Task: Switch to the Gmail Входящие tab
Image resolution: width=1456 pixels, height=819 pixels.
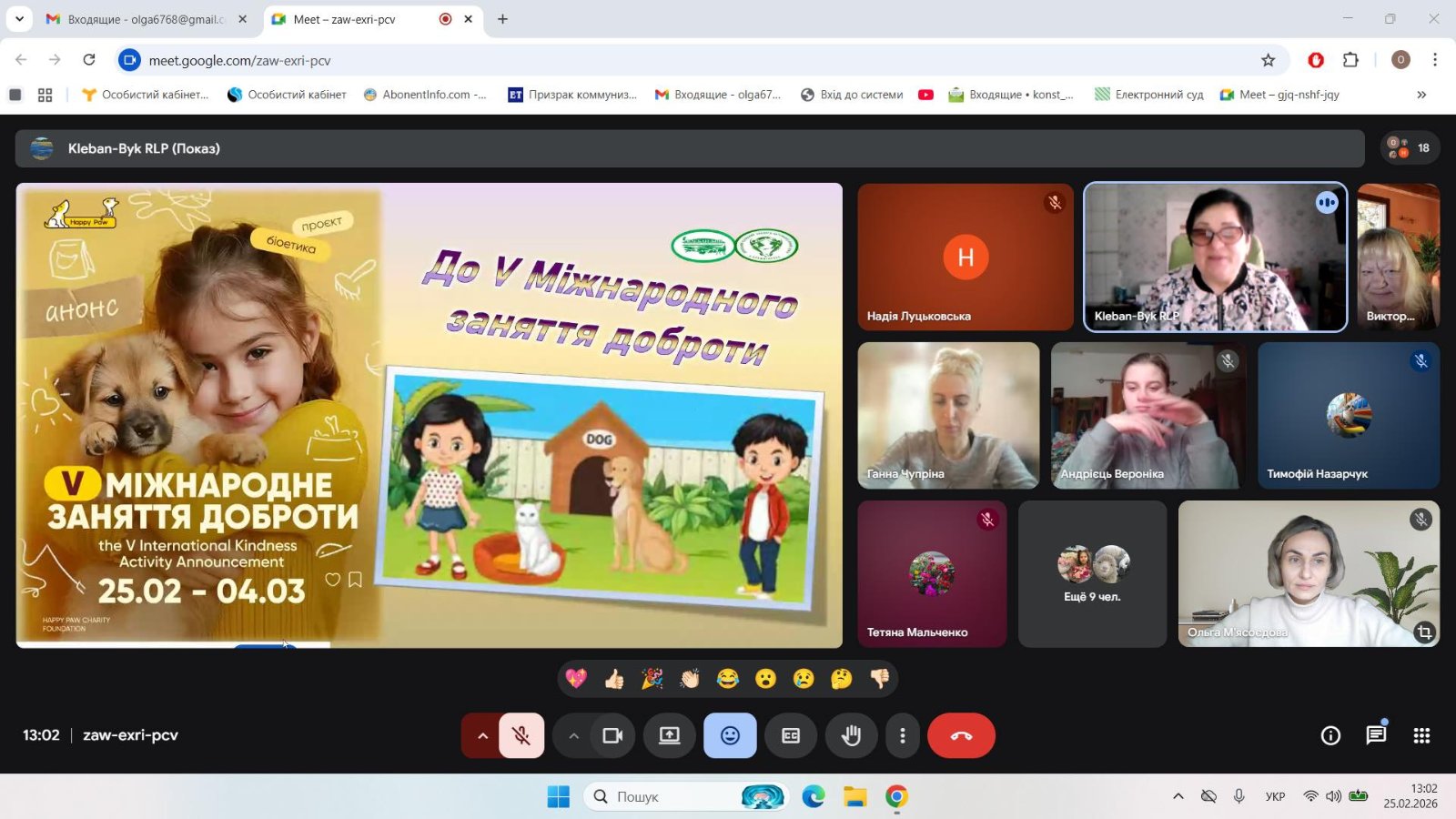Action: pos(147,19)
